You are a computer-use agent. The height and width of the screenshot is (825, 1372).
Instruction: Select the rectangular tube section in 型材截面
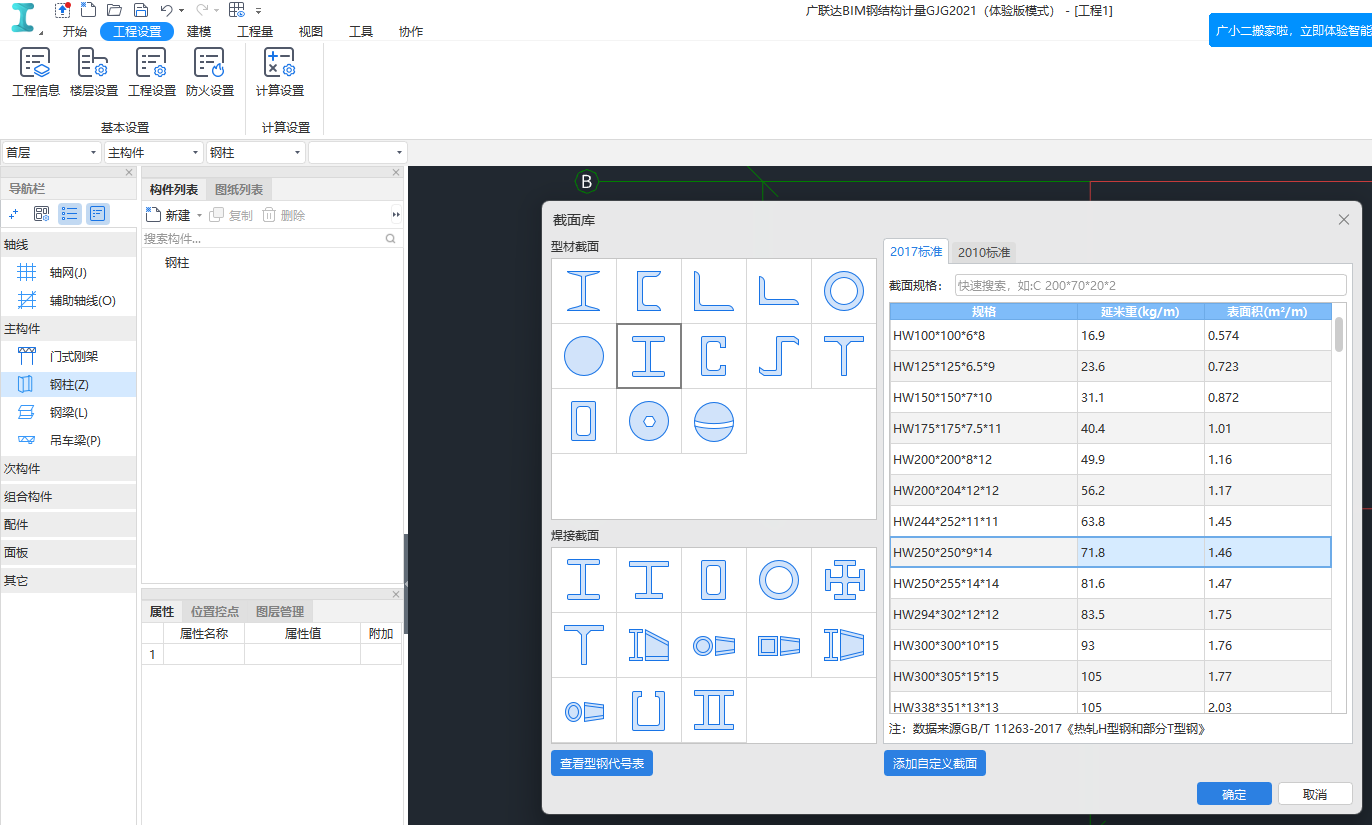coord(584,421)
